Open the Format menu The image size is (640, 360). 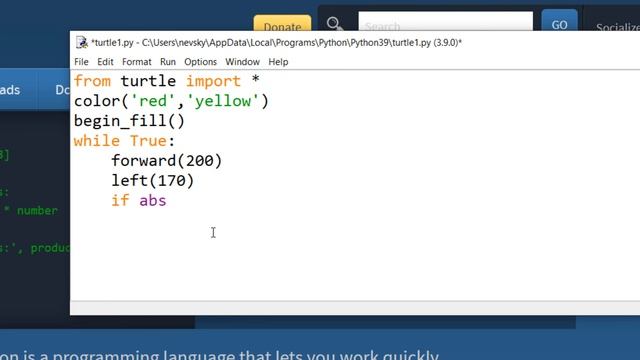click(136, 62)
